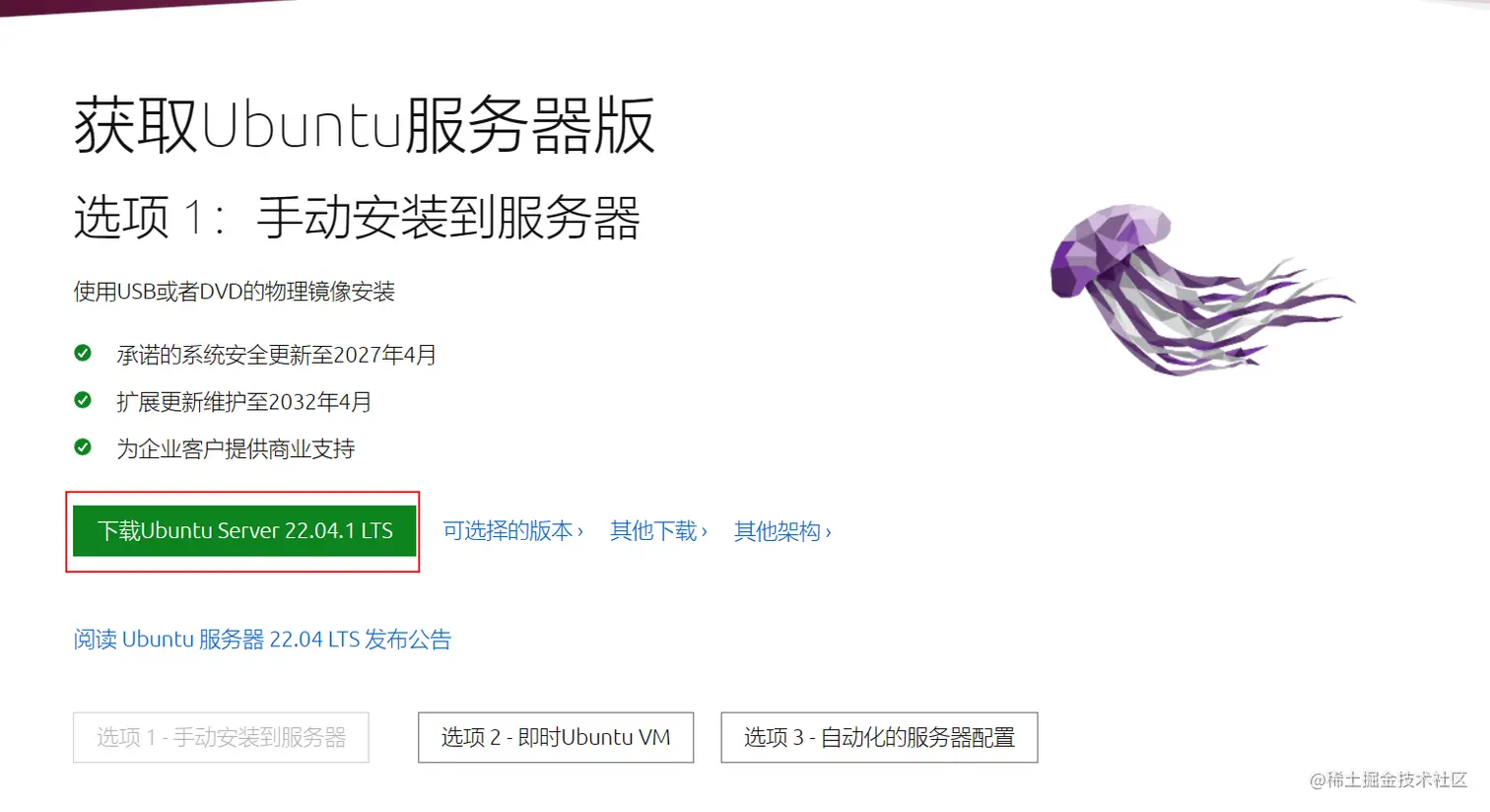Screen dimensions: 1490x812
Task: Click the chevron after 其他下载
Action: [705, 532]
